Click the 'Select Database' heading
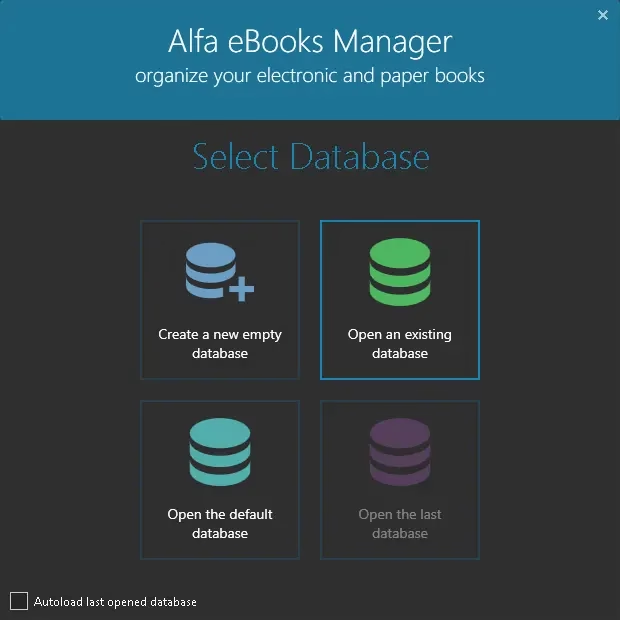The image size is (620, 620). [x=310, y=157]
